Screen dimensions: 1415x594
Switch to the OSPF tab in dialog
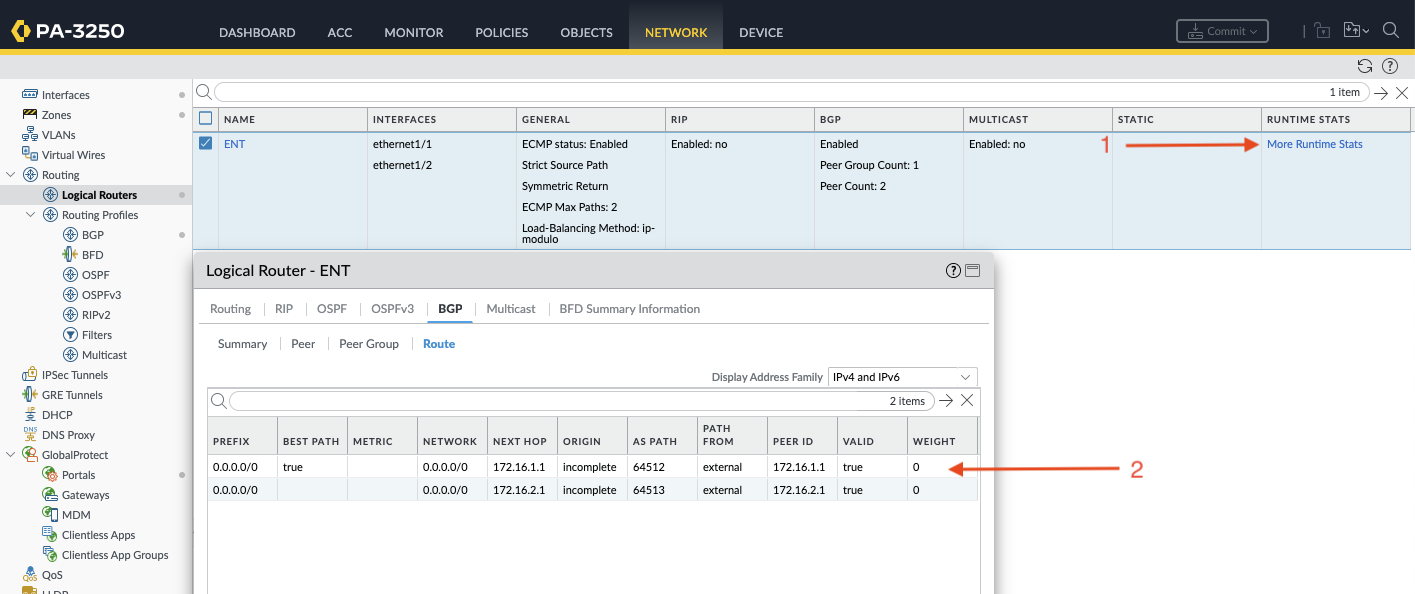pyautogui.click(x=332, y=309)
